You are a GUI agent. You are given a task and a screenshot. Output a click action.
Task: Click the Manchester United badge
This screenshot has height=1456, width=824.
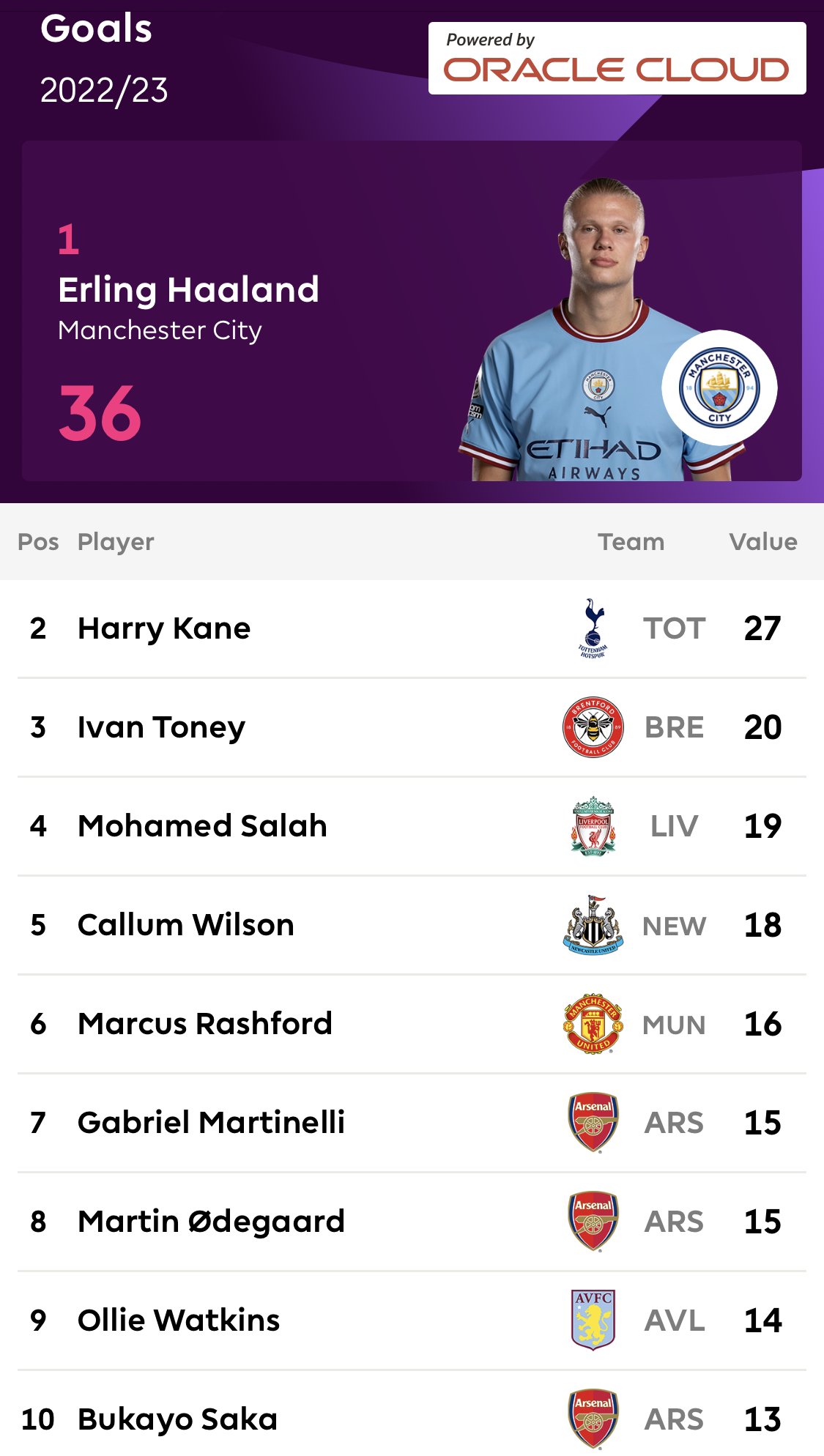pos(593,1024)
